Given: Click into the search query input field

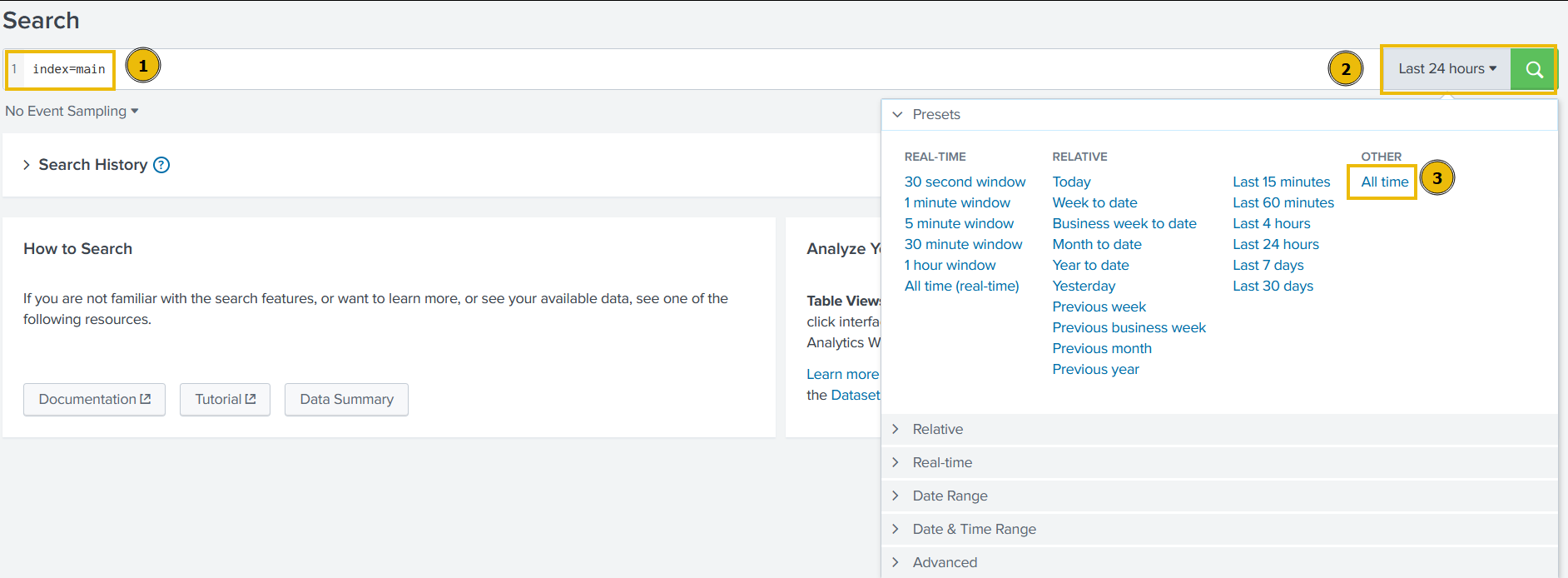Looking at the screenshot, I should (666, 69).
